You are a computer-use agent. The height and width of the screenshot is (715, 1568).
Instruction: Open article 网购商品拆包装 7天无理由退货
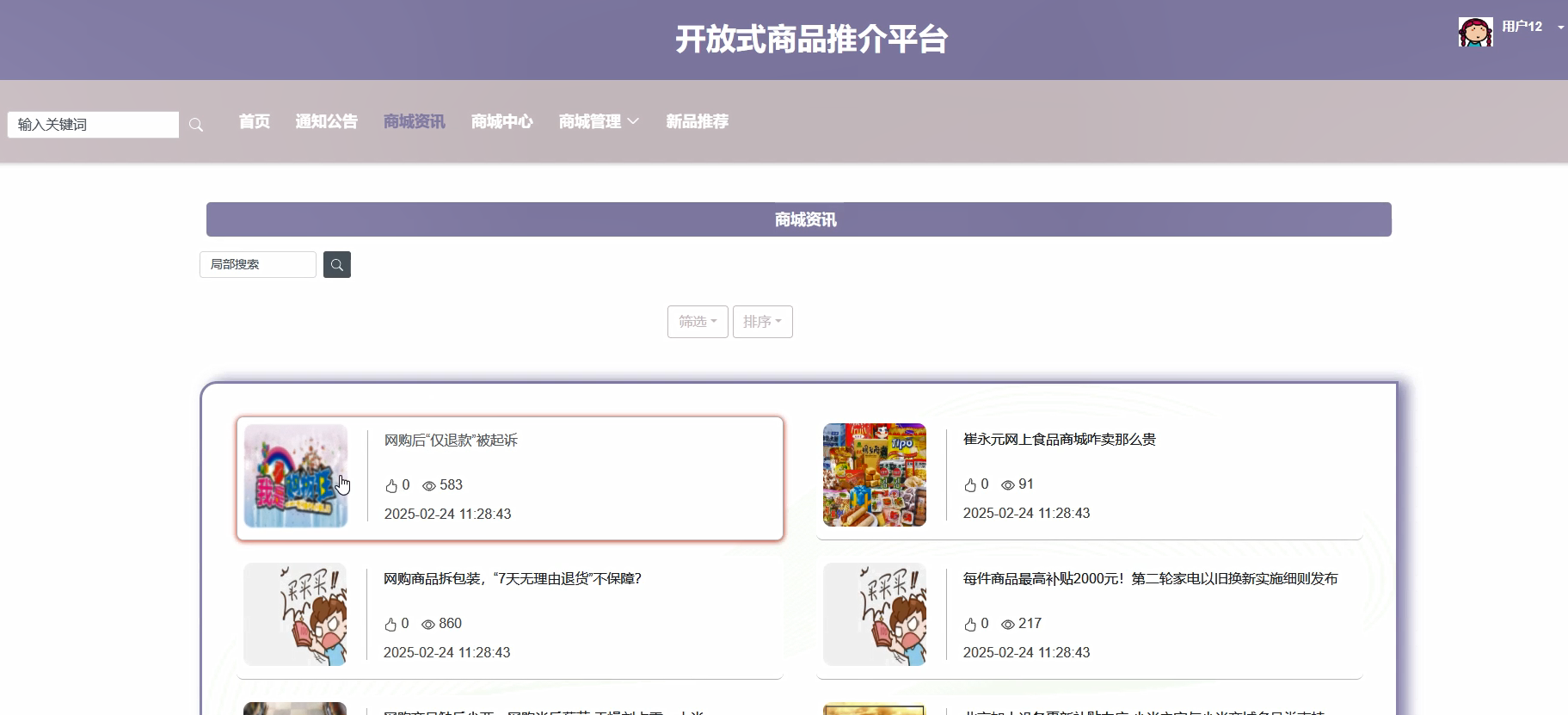513,579
